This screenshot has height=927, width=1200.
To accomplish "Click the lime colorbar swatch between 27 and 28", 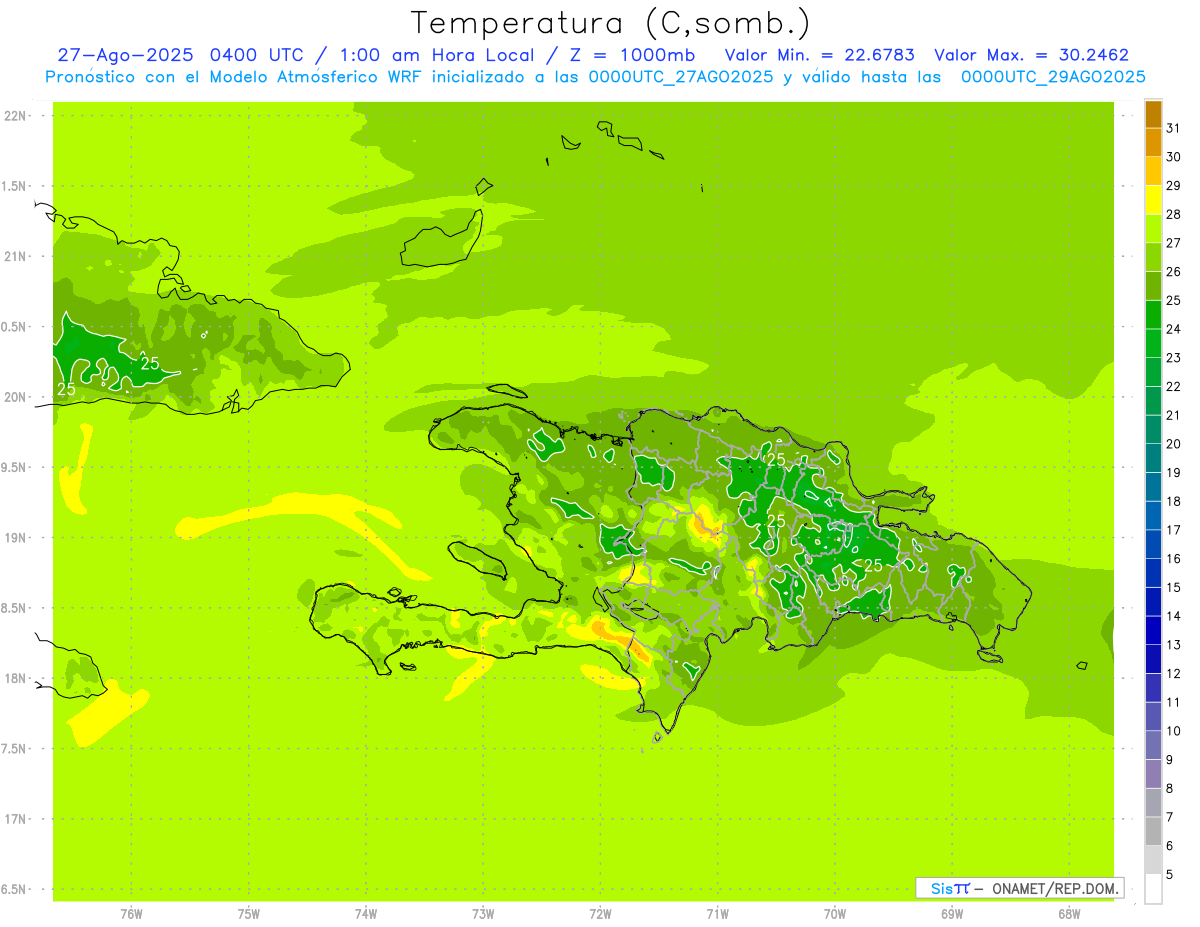I will (x=1153, y=229).
